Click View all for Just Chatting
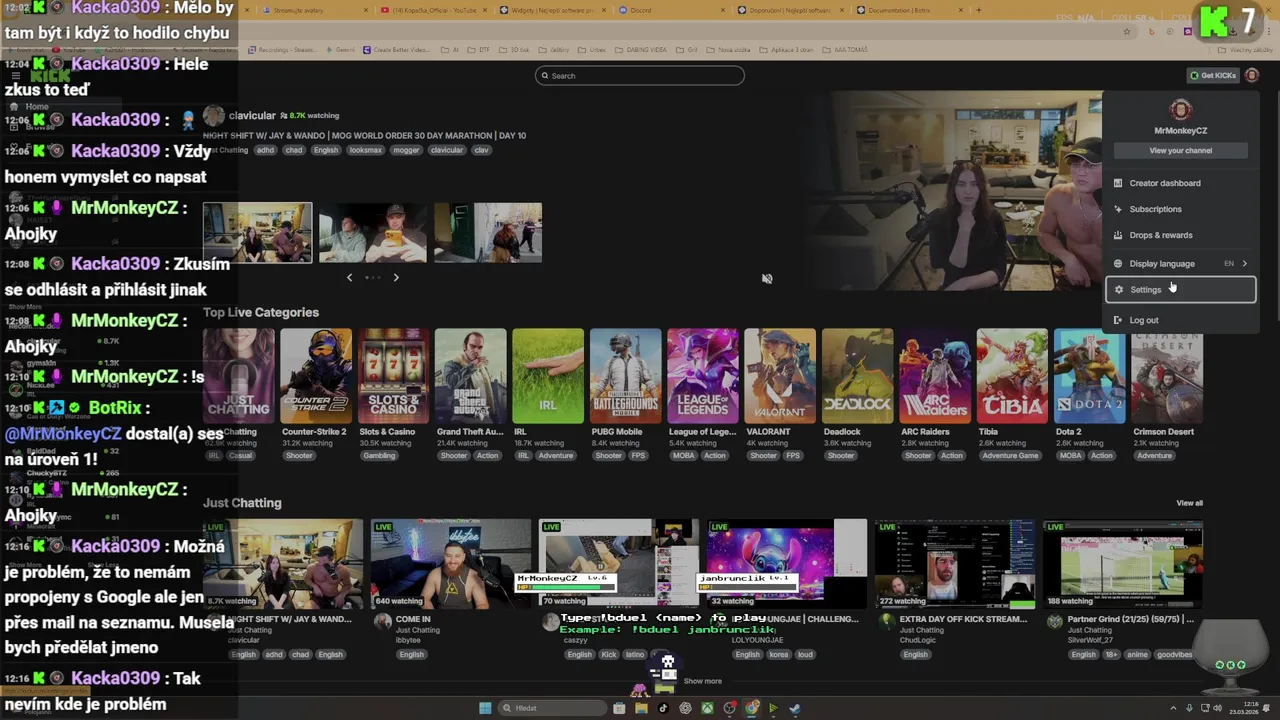The image size is (1280, 720). [x=1189, y=503]
